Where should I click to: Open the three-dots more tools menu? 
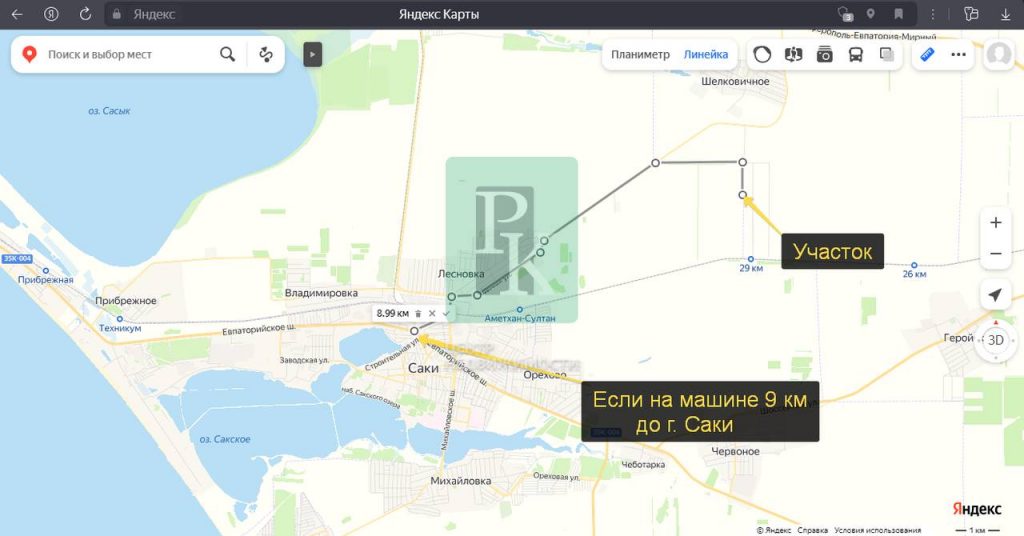958,54
